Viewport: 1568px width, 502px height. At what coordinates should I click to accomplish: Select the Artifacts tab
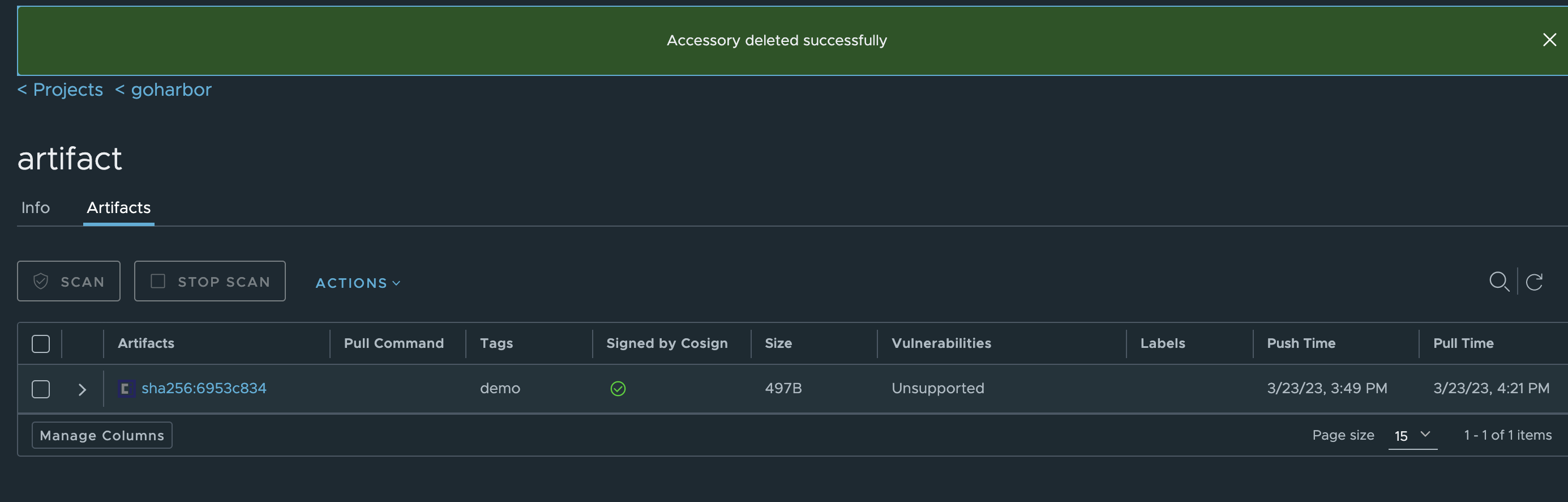(118, 208)
